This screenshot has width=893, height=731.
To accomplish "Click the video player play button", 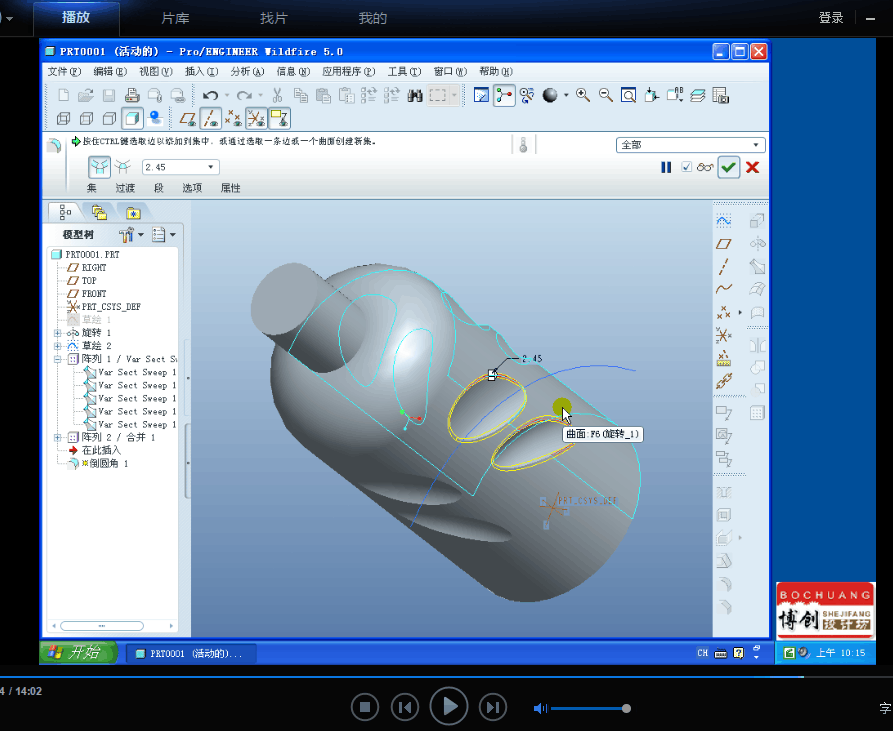I will point(449,707).
